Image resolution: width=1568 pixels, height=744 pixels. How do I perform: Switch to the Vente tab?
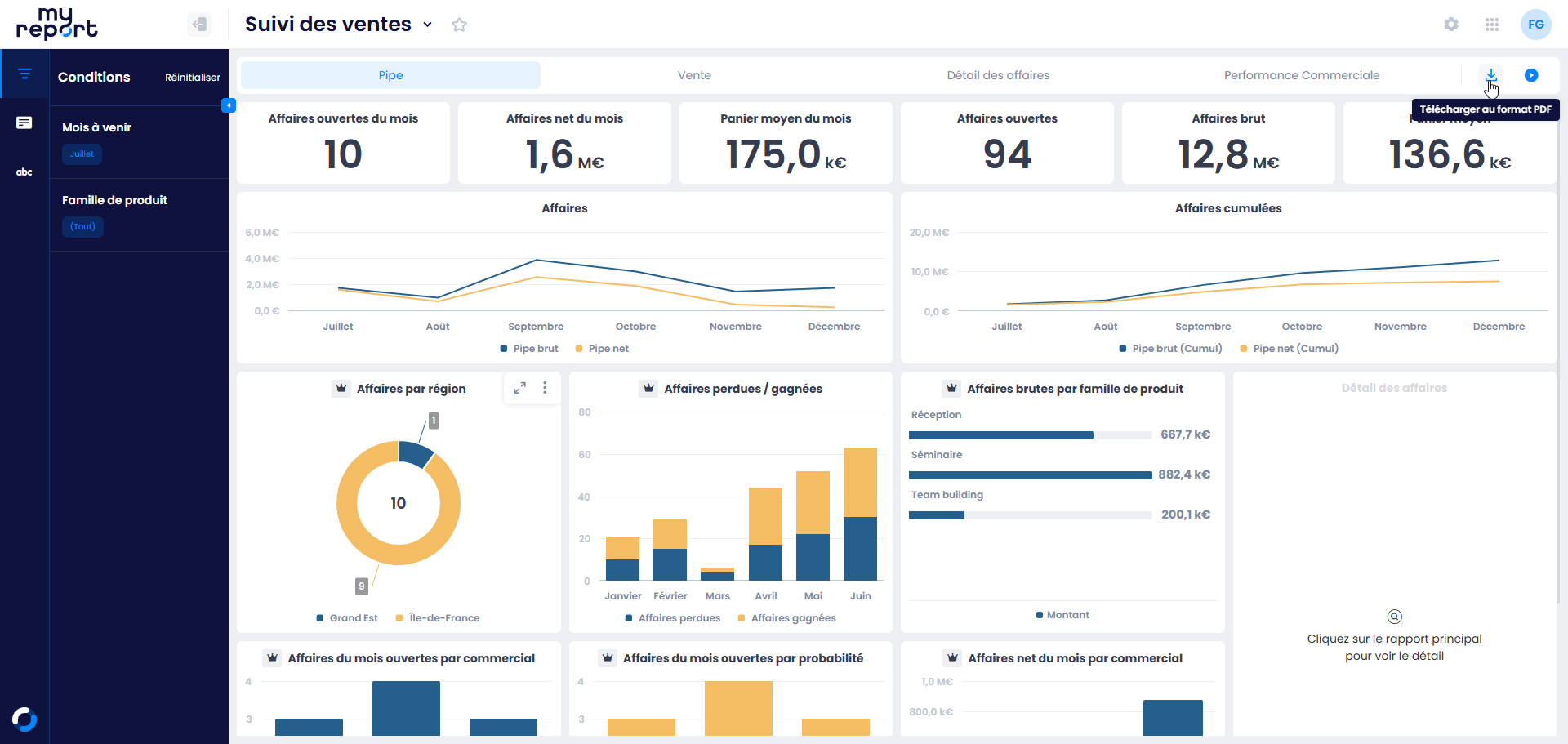(694, 75)
